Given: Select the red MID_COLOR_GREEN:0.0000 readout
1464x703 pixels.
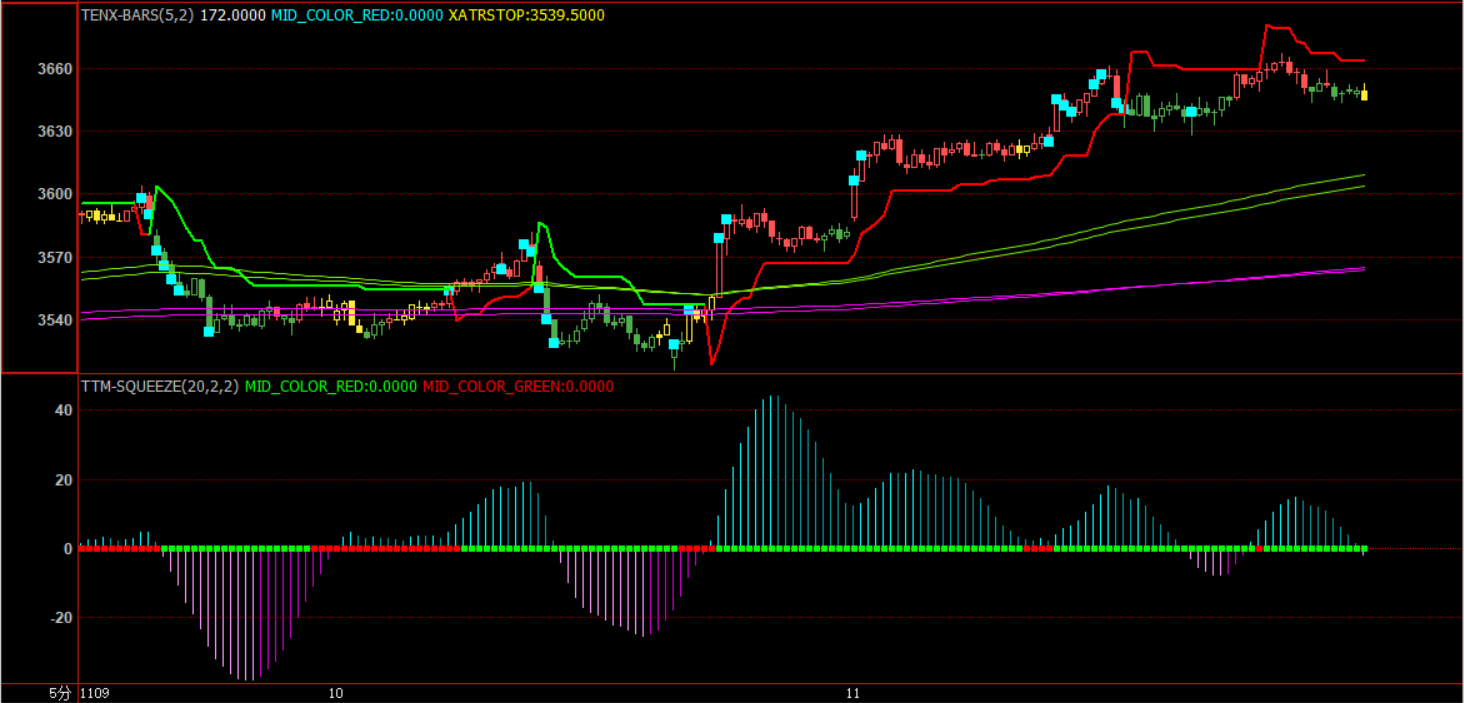Looking at the screenshot, I should click(x=518, y=386).
